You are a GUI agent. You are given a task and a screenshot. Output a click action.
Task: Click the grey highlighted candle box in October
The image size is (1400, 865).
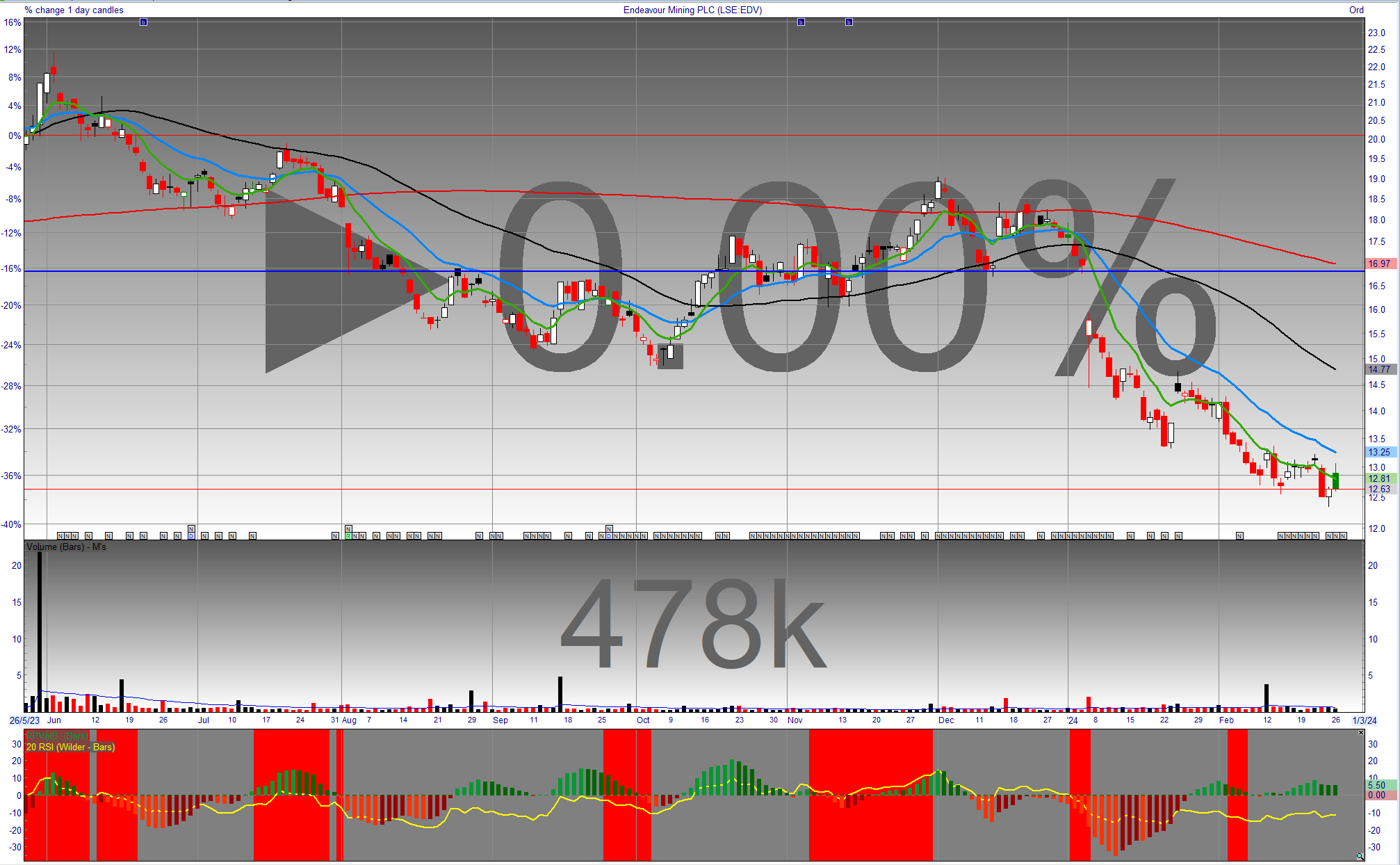coord(671,356)
